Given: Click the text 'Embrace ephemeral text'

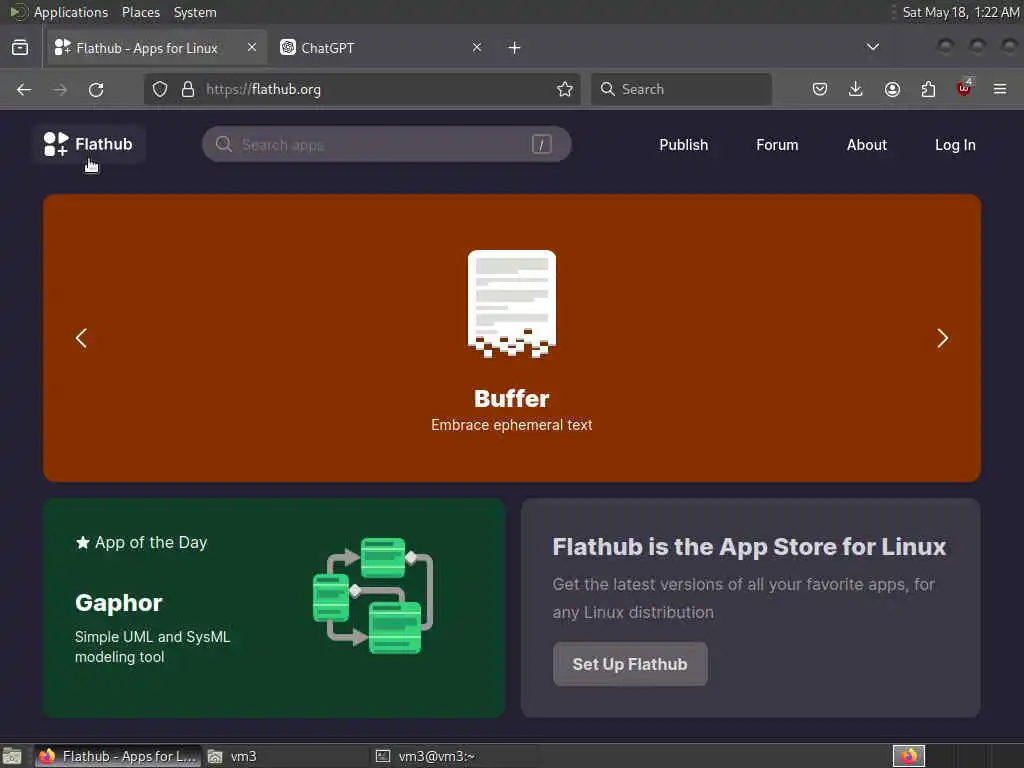Looking at the screenshot, I should coord(512,425).
